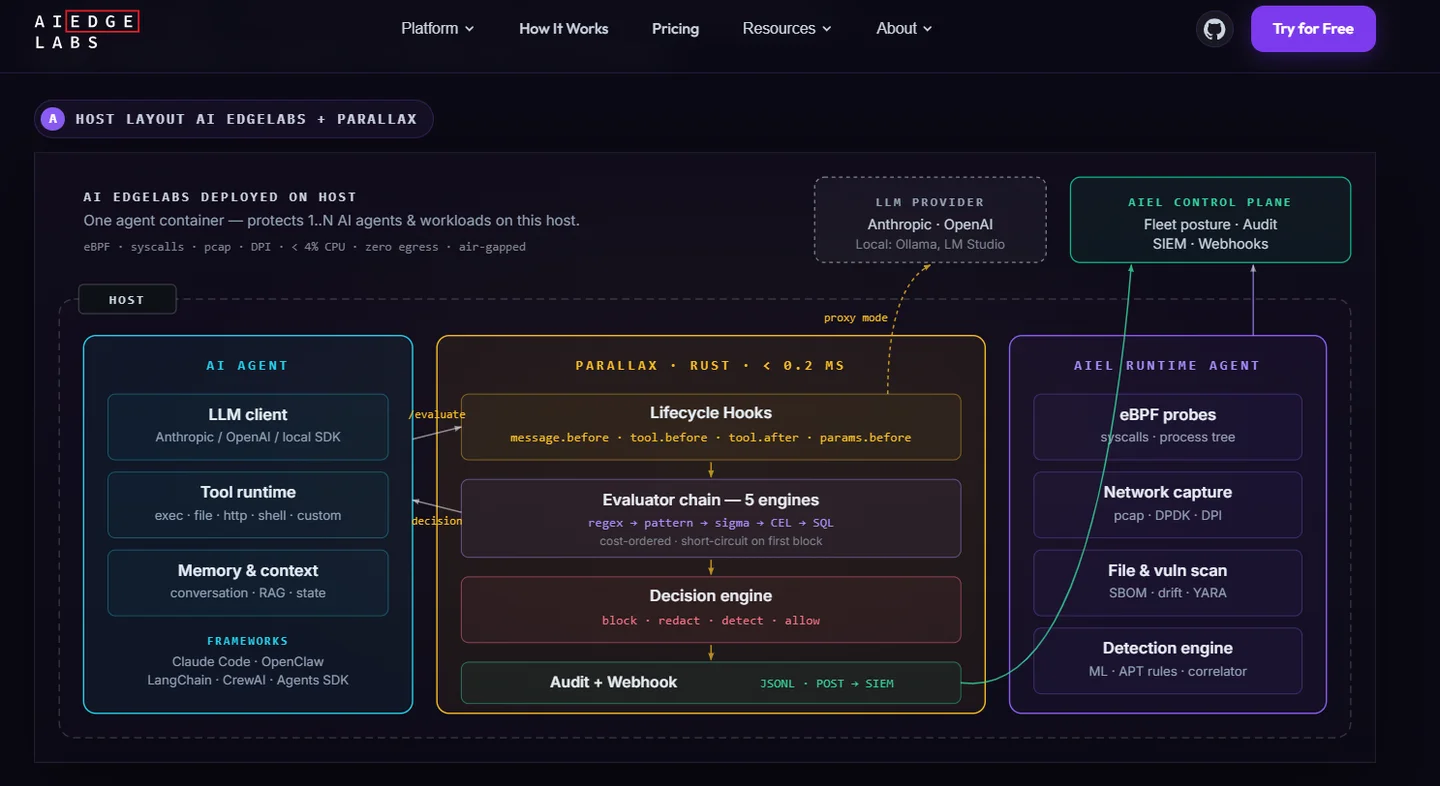Screen dimensions: 1440x786
Task: Select the Lifecycle Hooks block
Action: [711, 427]
